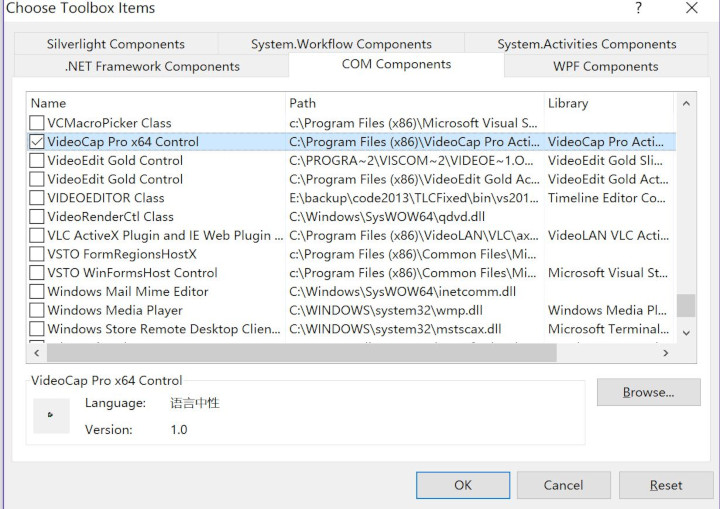Click the horizontal scroll left arrow
The image size is (720, 509).
36,353
